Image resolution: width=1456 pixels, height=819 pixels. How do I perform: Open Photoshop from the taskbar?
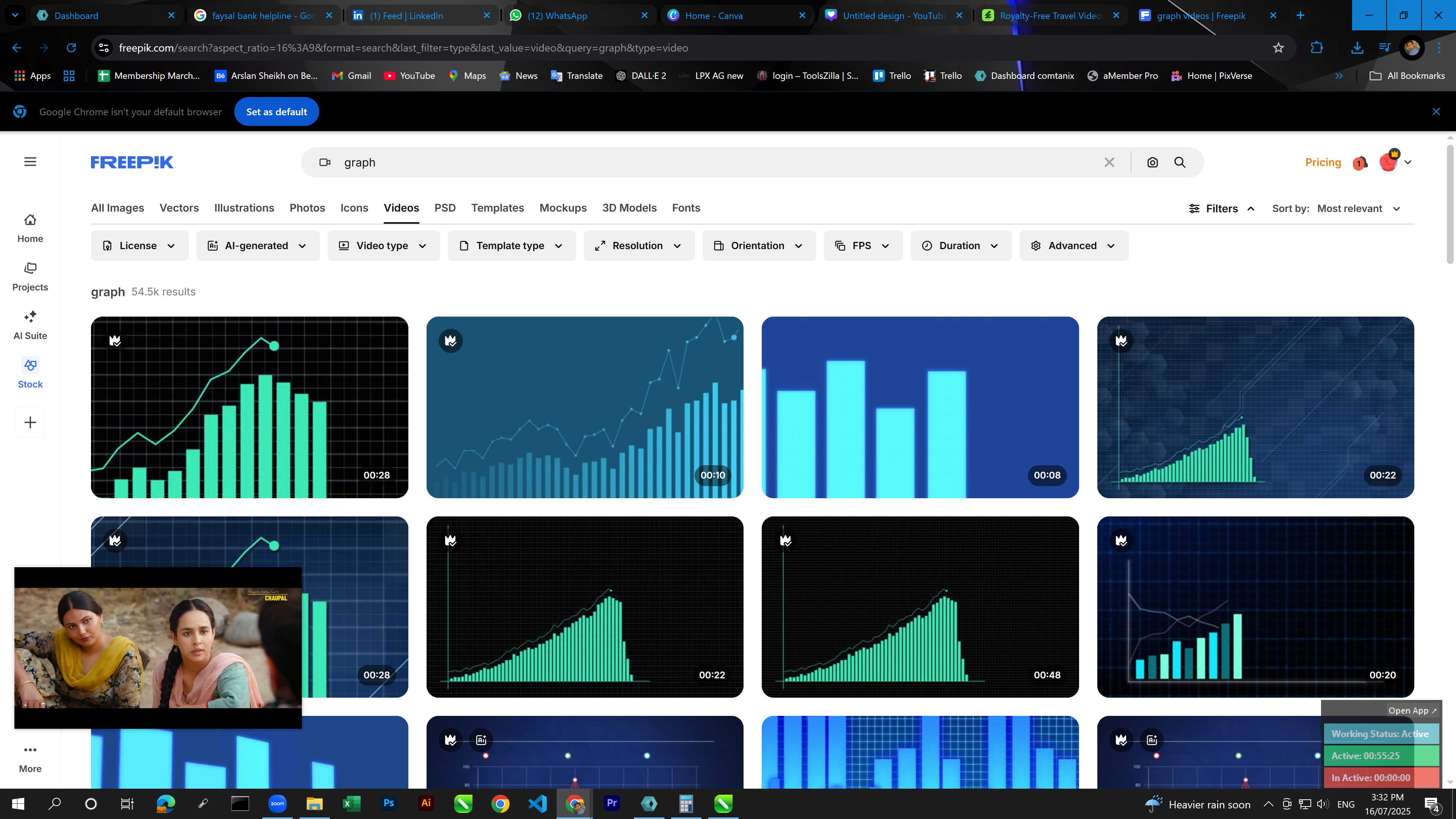pyautogui.click(x=389, y=803)
